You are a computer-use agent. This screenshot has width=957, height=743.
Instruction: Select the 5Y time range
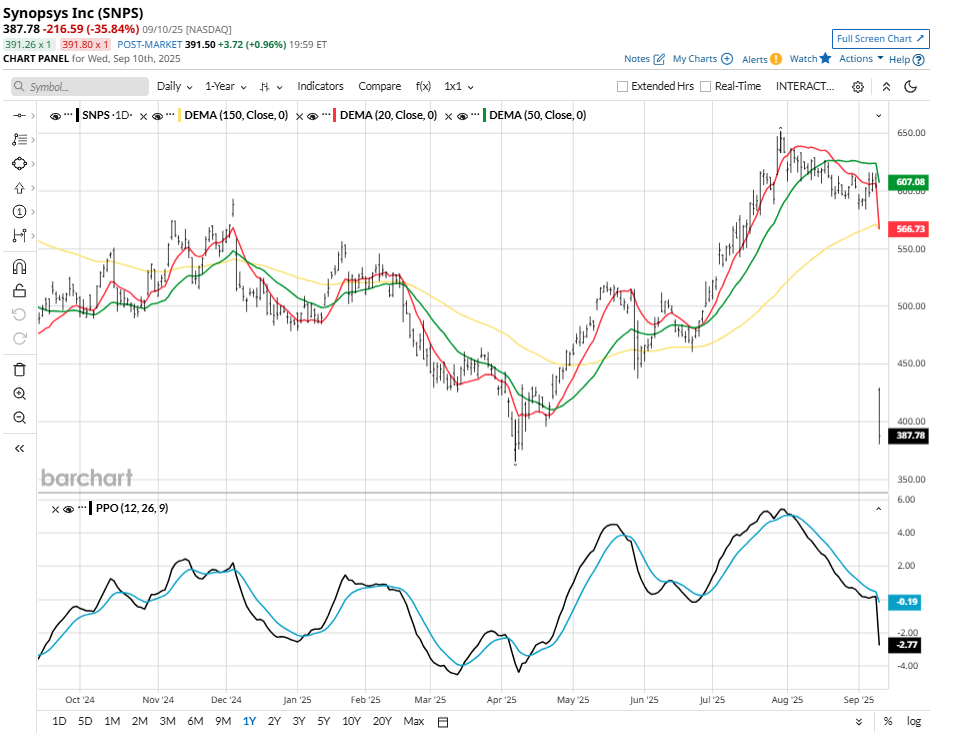323,721
